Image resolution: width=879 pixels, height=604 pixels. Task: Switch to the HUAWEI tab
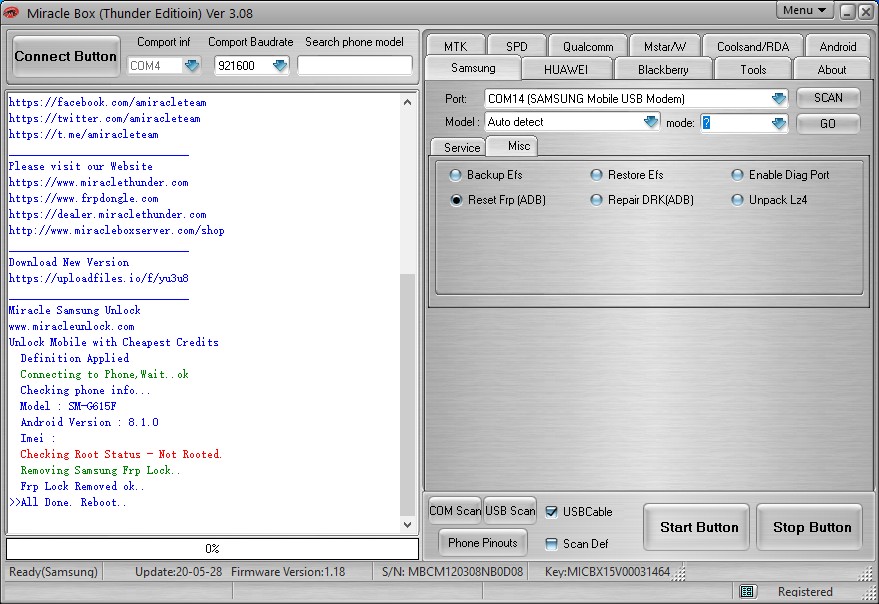[566, 70]
